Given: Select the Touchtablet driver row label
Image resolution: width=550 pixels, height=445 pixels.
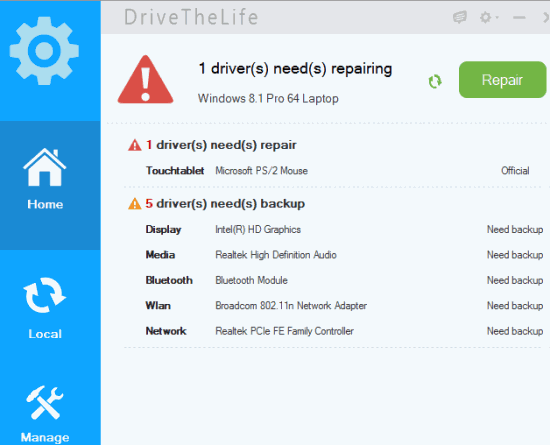Looking at the screenshot, I should click(x=175, y=171).
